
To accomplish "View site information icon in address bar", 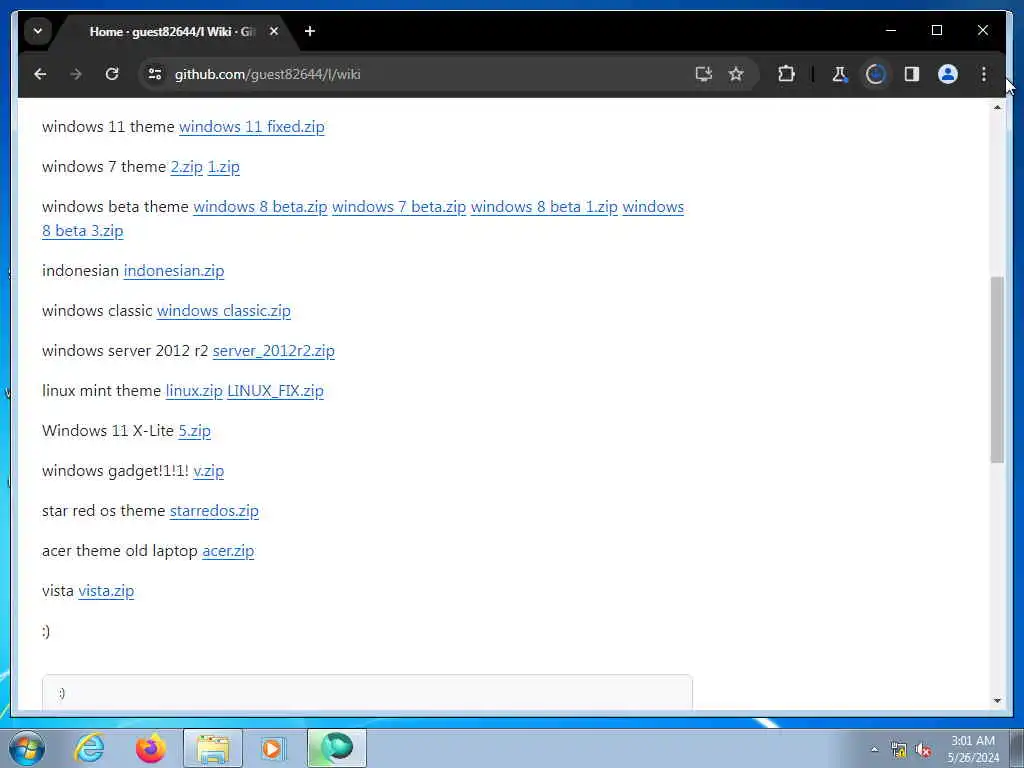I will pos(155,74).
